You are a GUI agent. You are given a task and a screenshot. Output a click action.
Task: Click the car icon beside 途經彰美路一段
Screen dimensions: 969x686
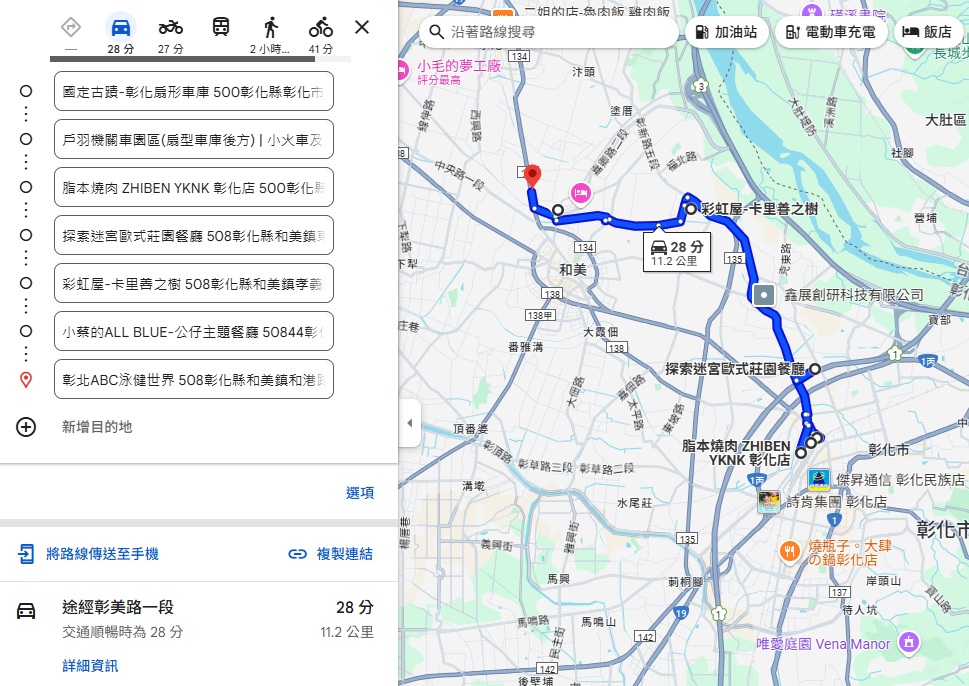26,611
